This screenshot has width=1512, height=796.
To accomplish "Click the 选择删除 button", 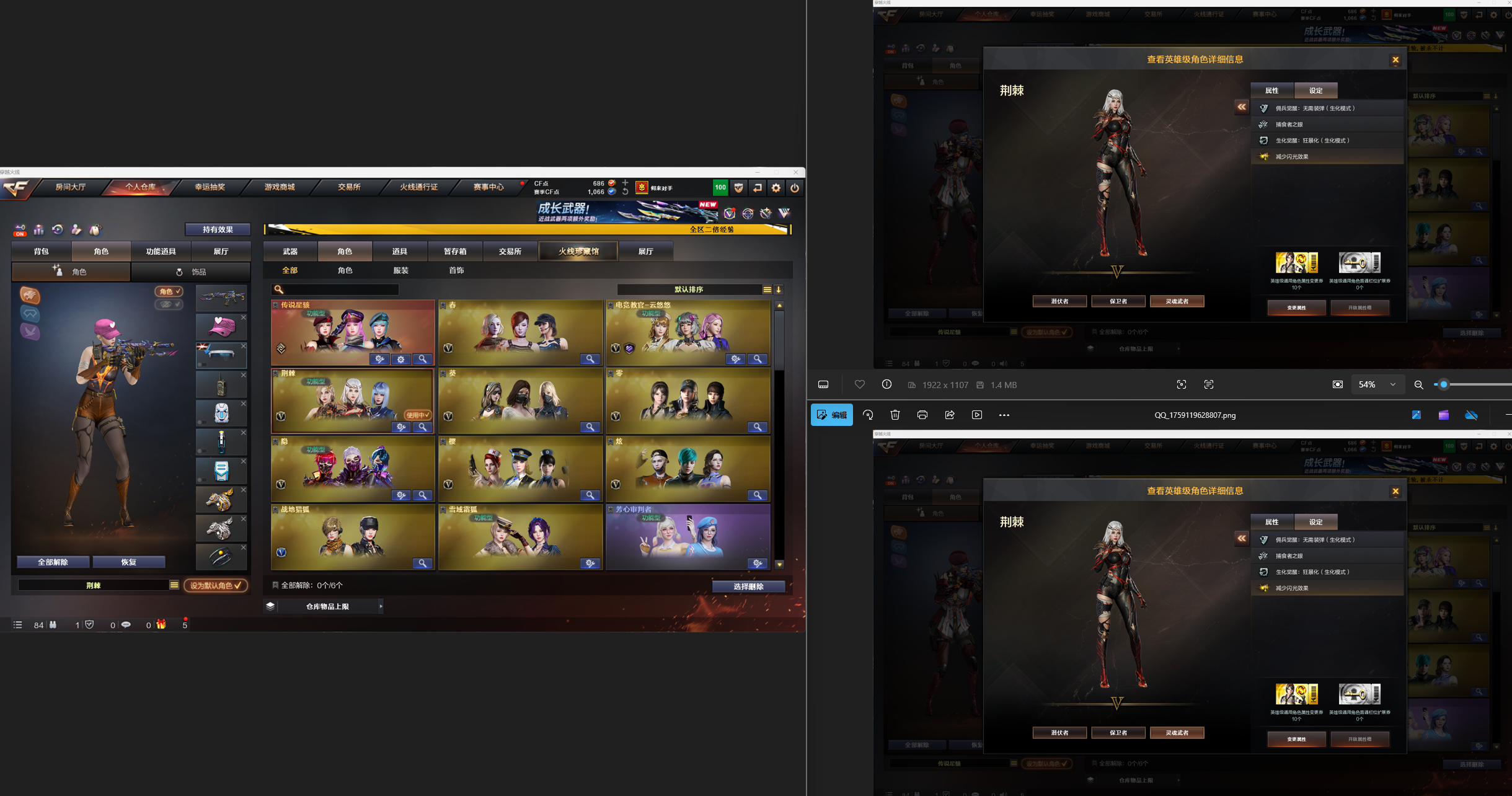I will click(x=748, y=586).
